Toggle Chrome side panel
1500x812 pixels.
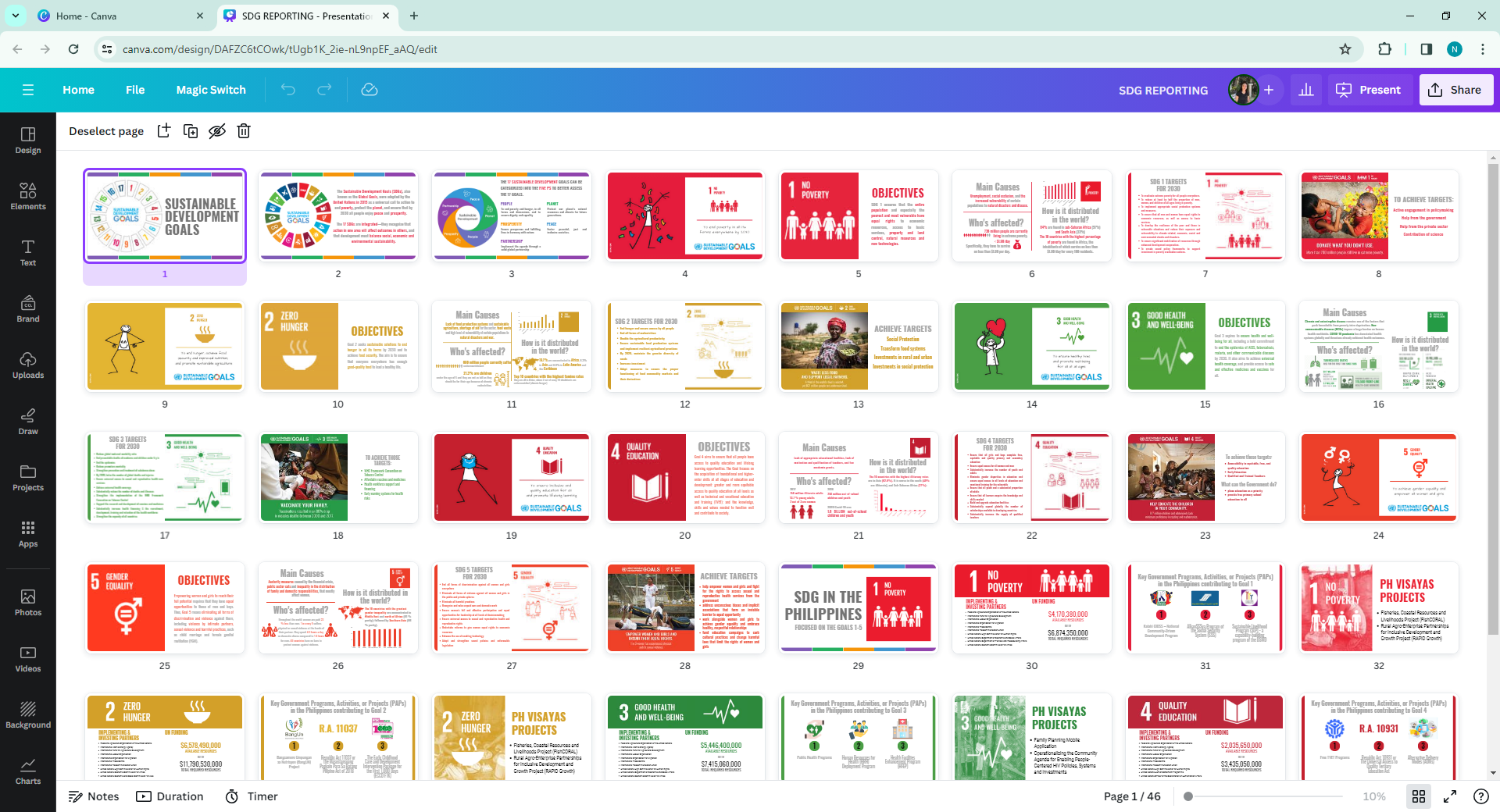pos(1427,49)
